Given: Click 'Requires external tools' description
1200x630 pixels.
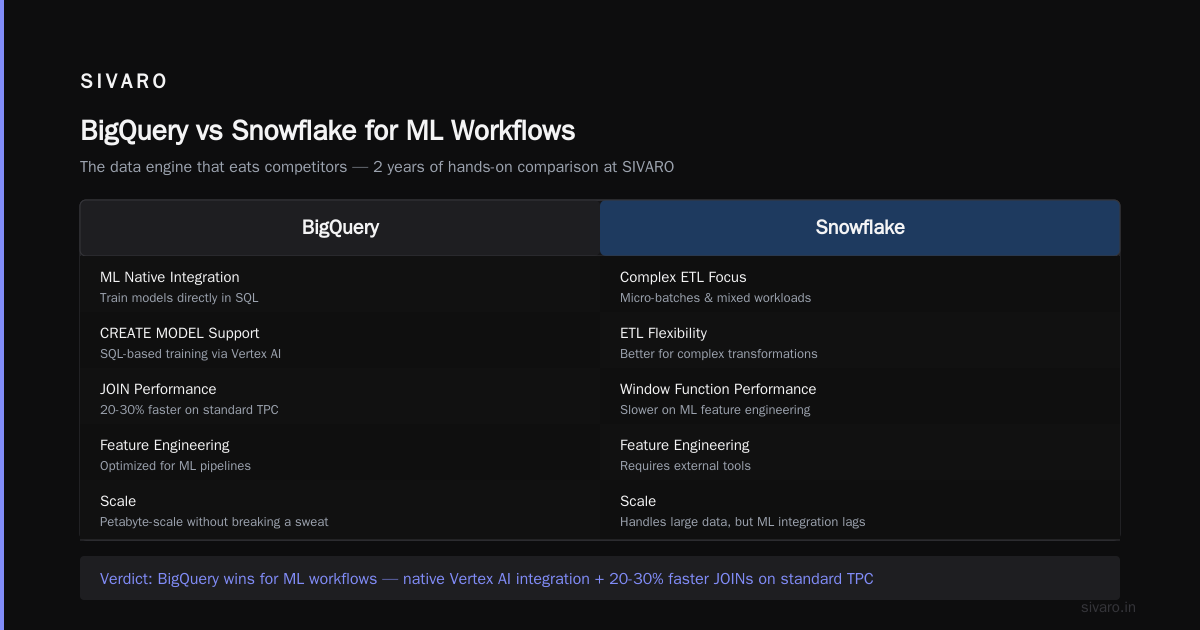Looking at the screenshot, I should click(x=685, y=466).
